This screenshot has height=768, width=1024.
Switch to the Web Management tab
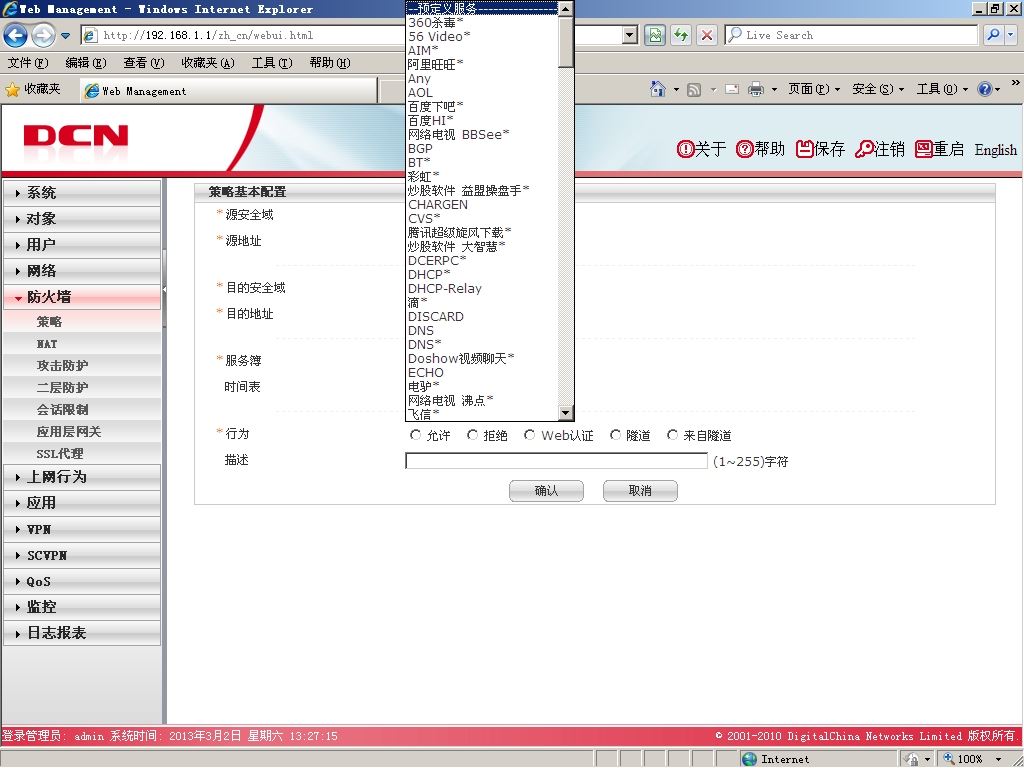pos(229,91)
